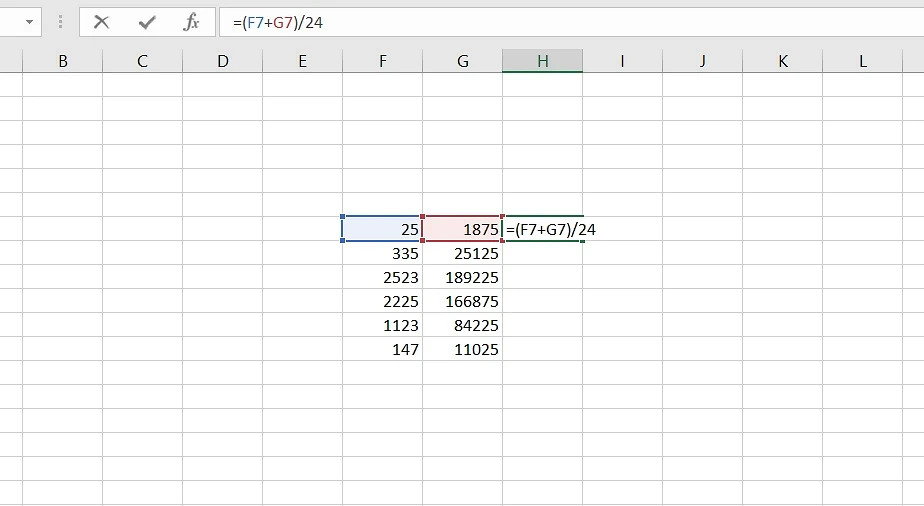Click the cell with value 147
The image size is (924, 506).
pos(382,349)
